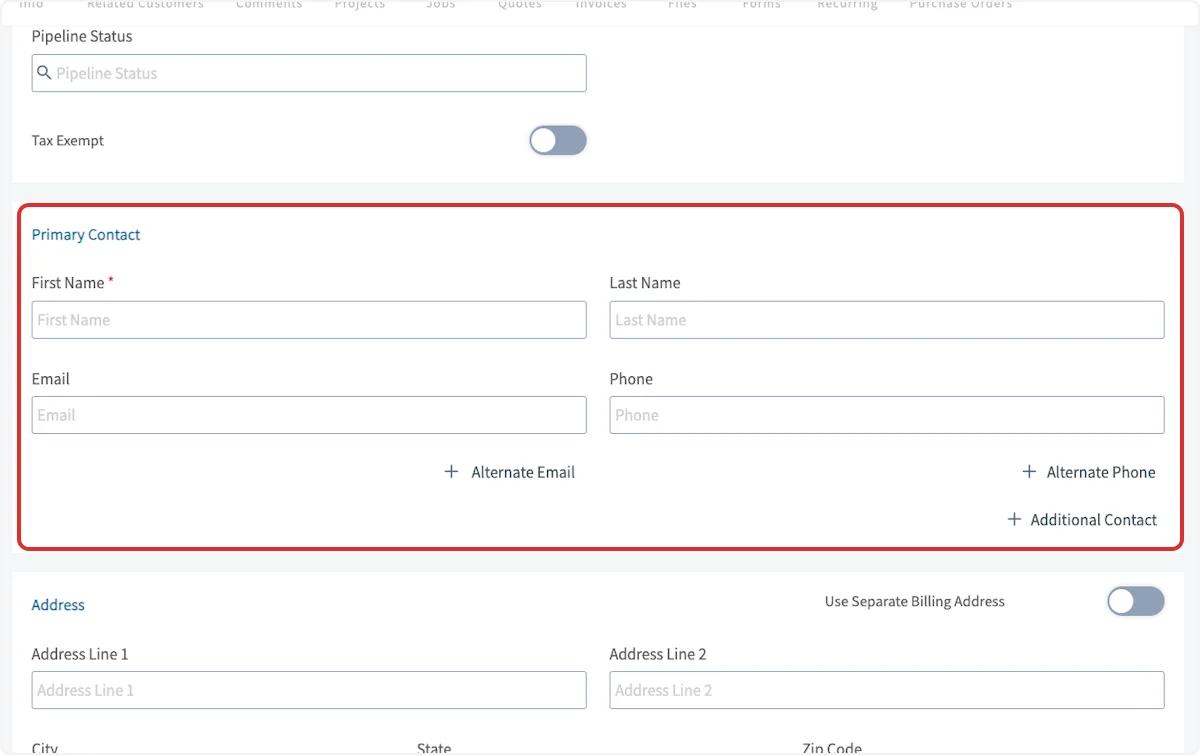Click the Tax Exempt label

pos(68,141)
